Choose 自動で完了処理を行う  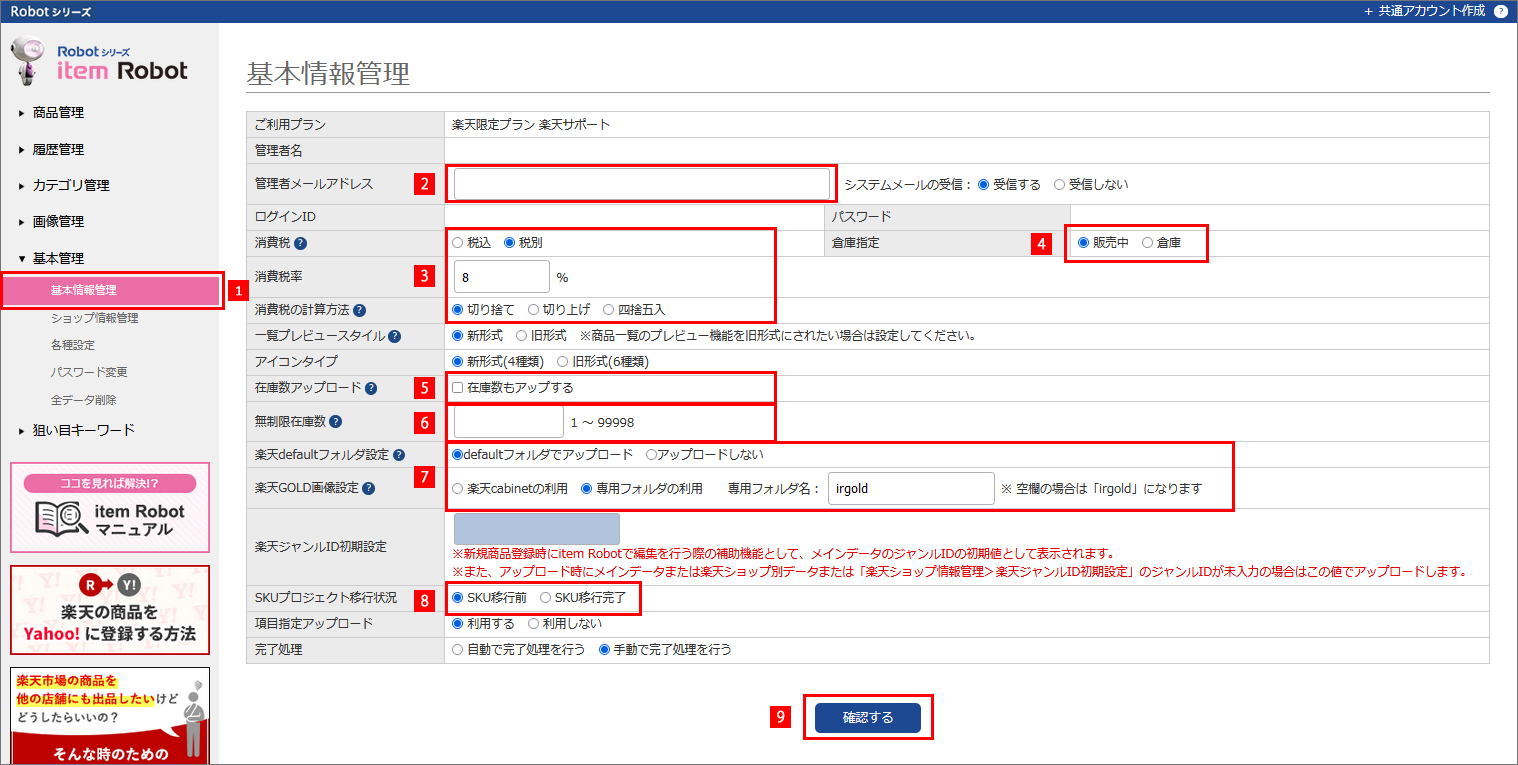coord(458,650)
